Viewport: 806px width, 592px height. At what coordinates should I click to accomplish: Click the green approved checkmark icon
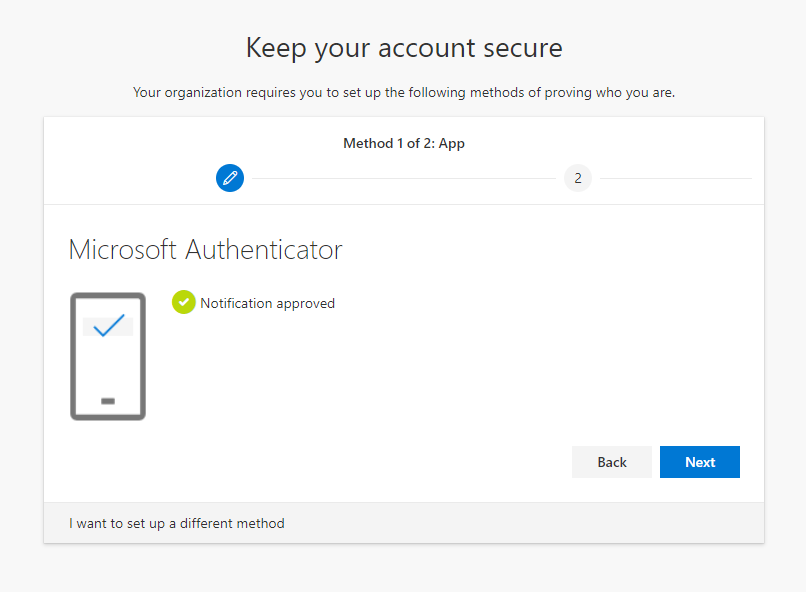click(184, 302)
